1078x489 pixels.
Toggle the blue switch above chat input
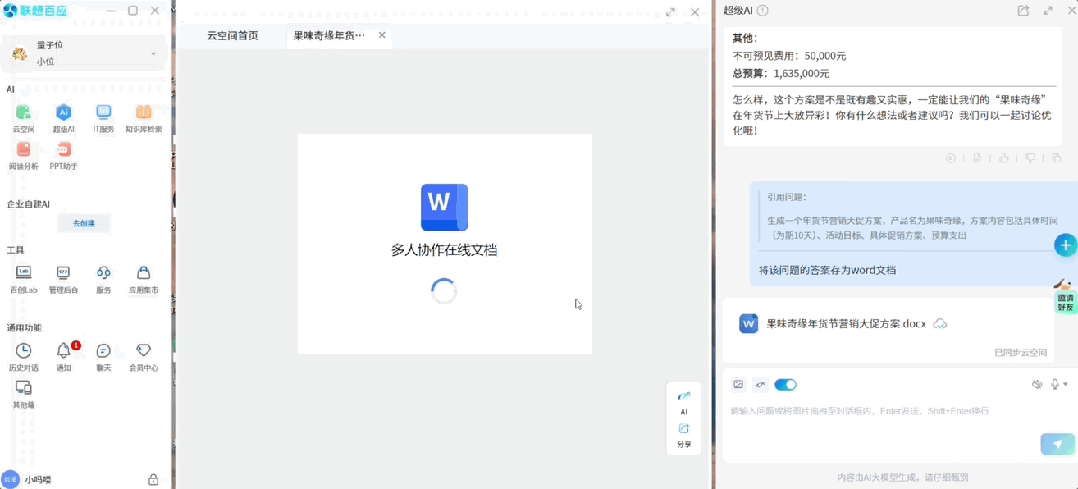785,385
